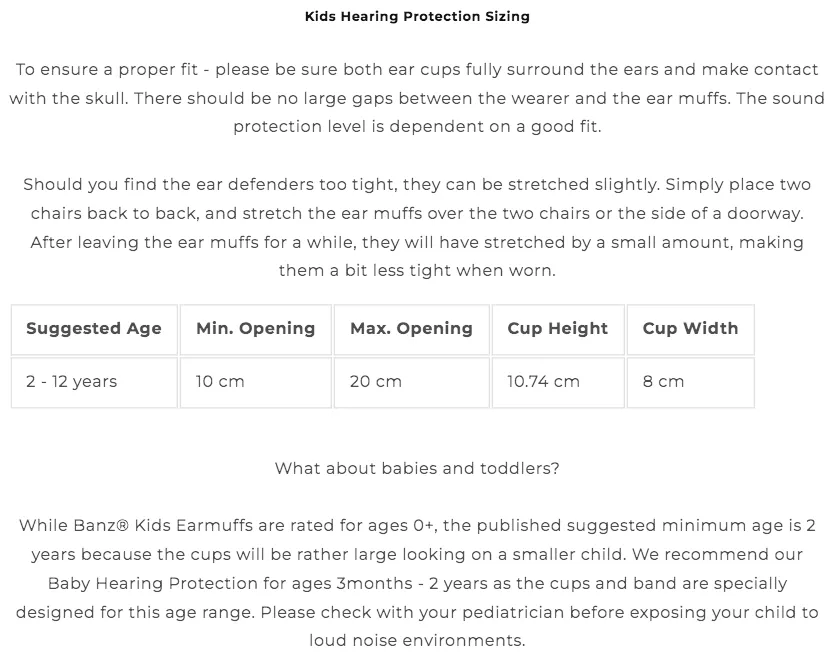This screenshot has height=667, width=829.
Task: Select the Cup Width column header
Action: point(690,329)
